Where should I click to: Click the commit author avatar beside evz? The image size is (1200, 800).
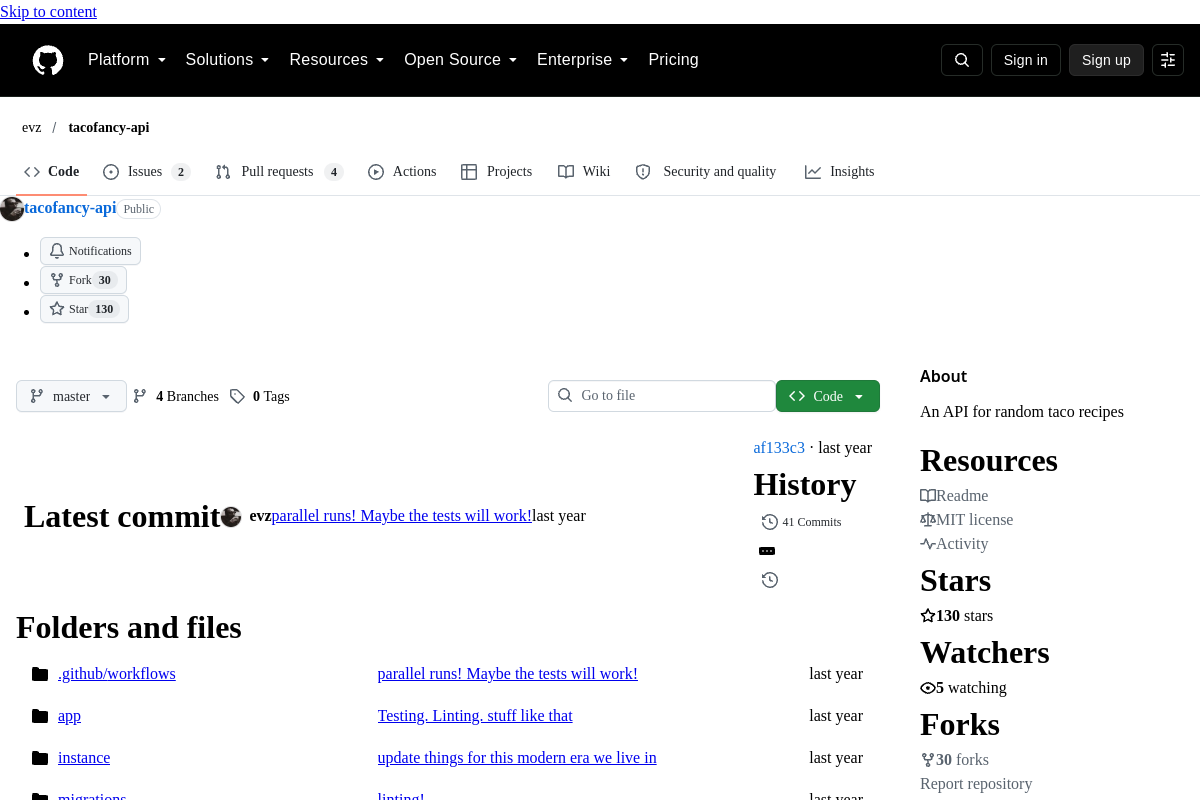[231, 517]
